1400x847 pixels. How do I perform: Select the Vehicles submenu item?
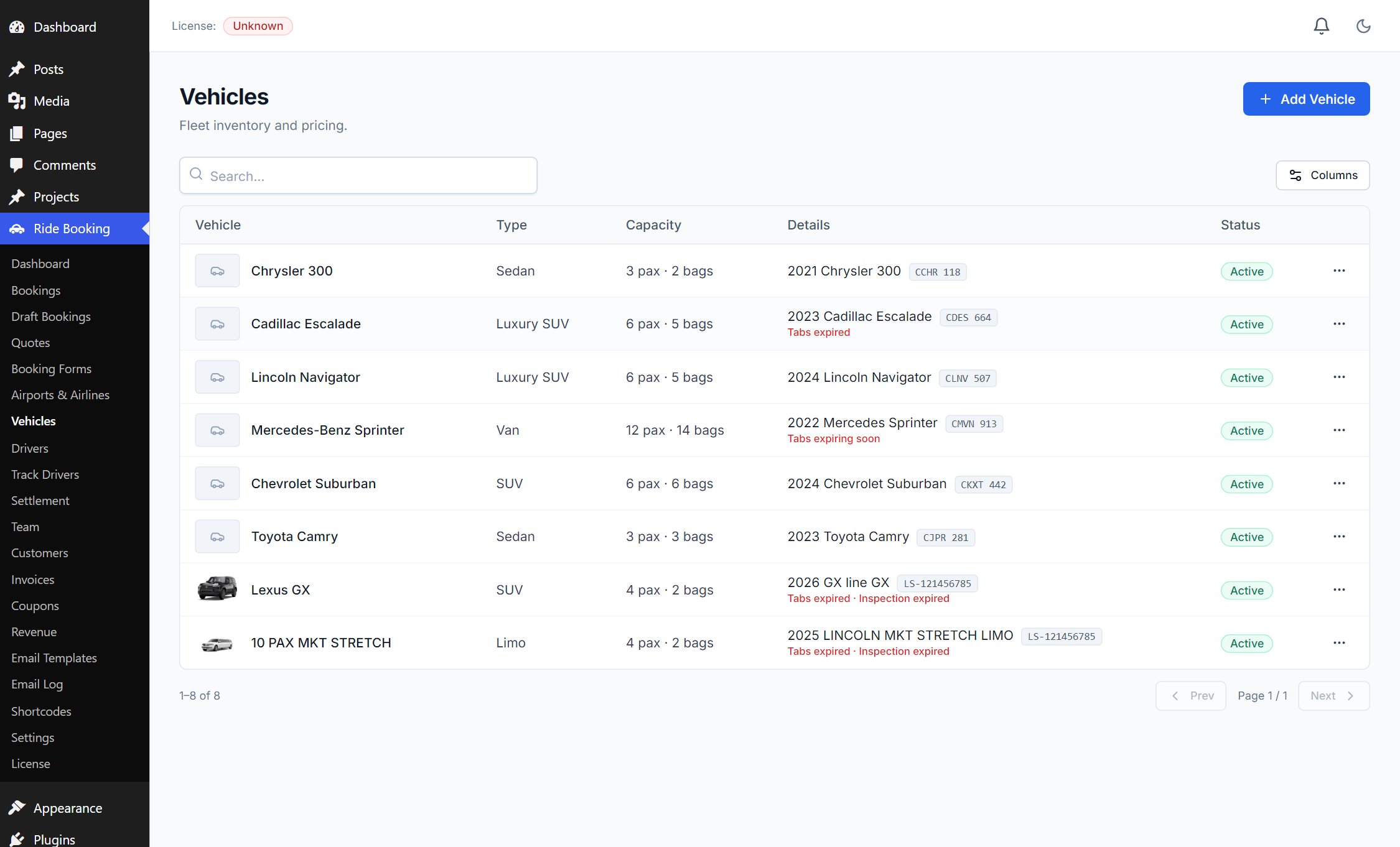click(x=34, y=421)
